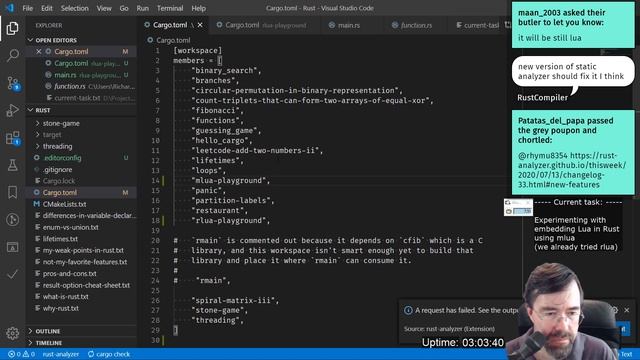
Task: Expand the Timeline section
Action: click(x=49, y=343)
